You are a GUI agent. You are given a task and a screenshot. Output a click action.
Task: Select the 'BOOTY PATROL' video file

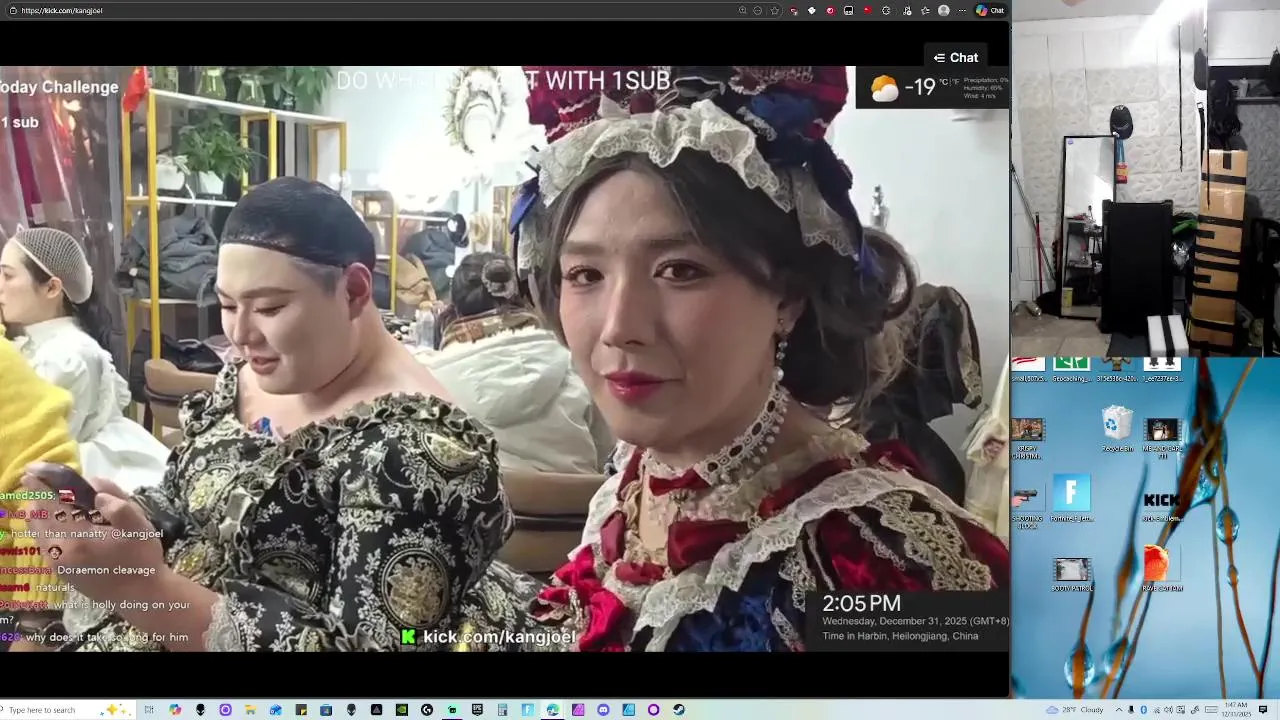point(1072,575)
